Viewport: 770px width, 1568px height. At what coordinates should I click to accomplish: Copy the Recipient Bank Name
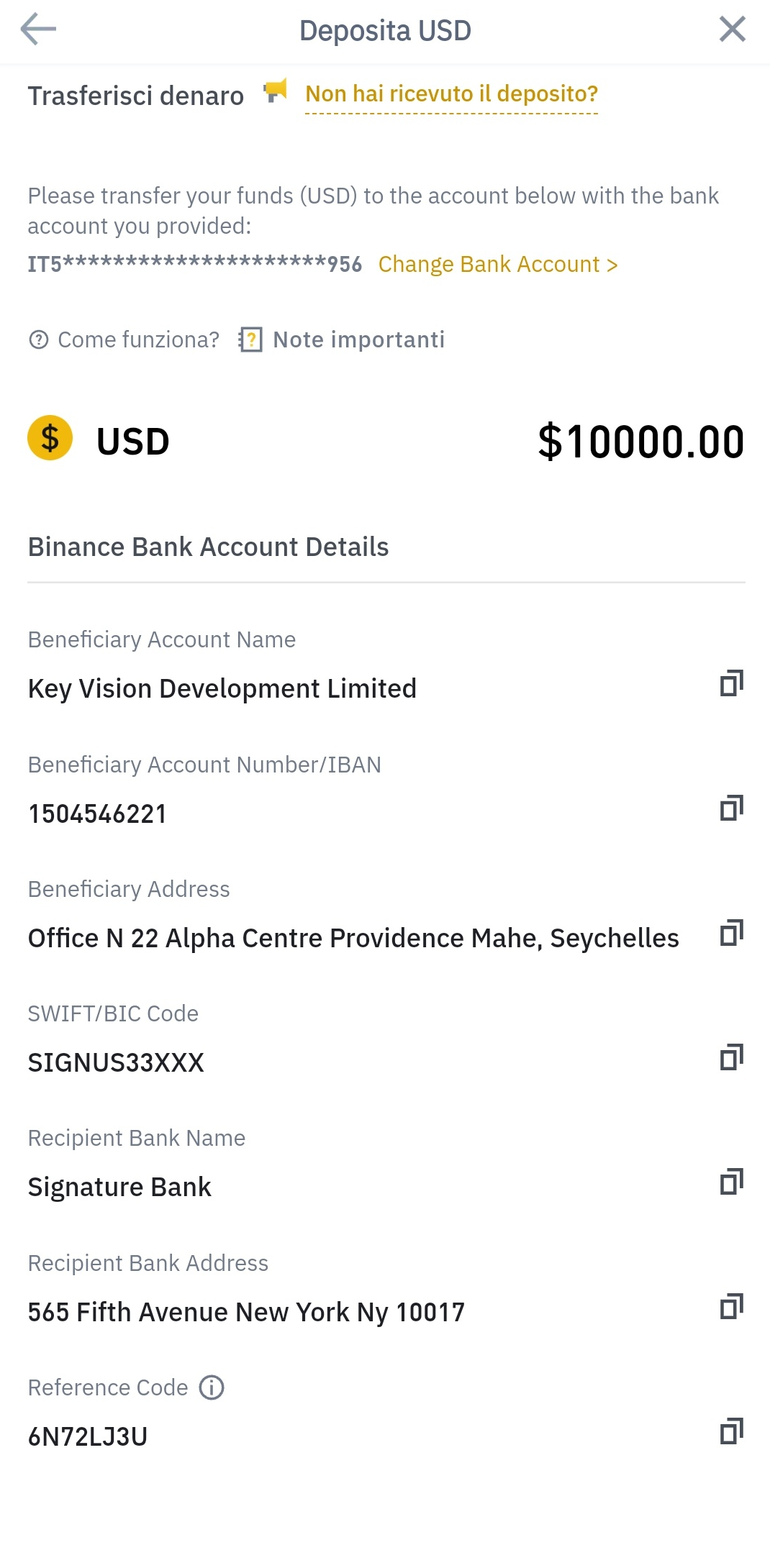point(731,1182)
